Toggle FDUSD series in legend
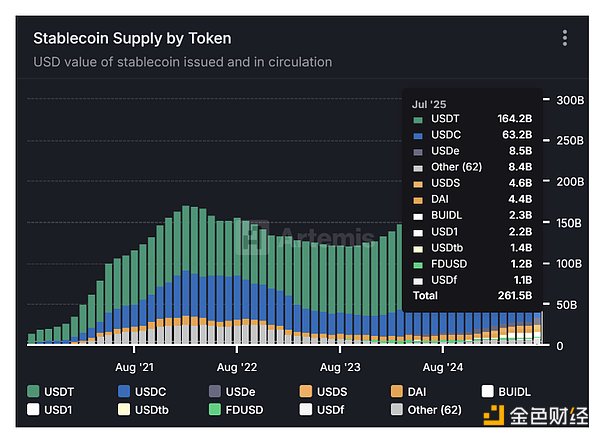The image size is (600, 437). tap(236, 409)
